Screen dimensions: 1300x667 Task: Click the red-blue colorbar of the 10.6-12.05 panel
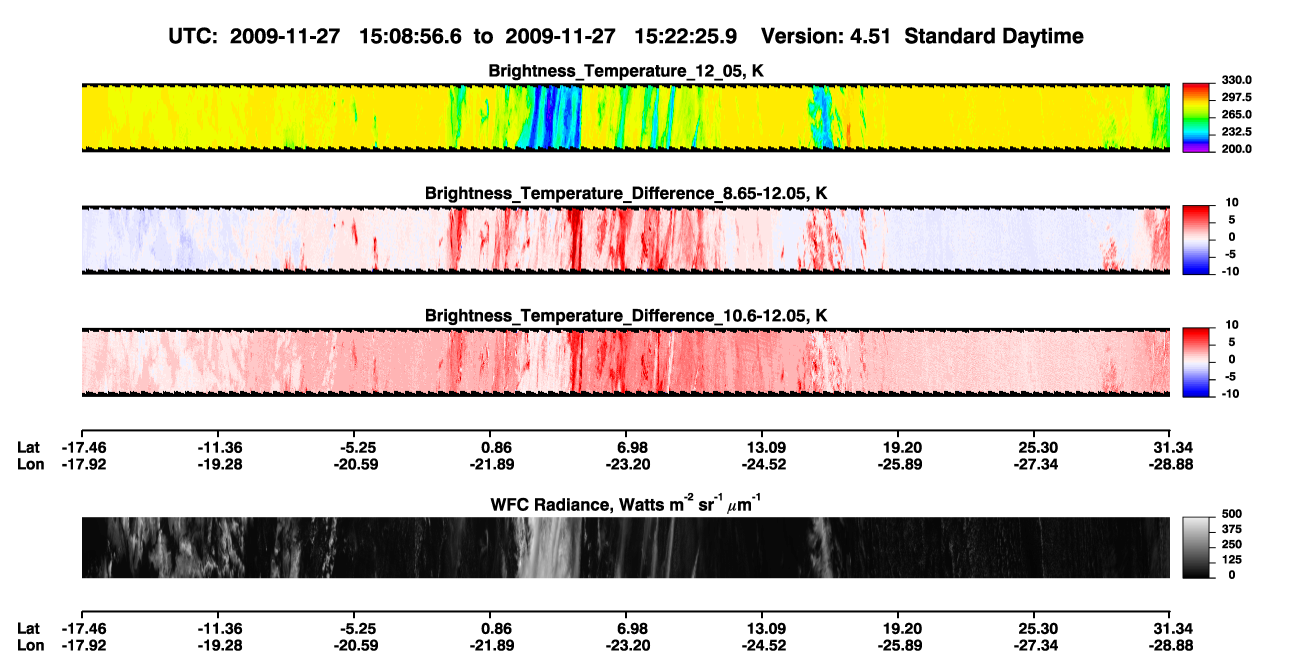click(x=1196, y=360)
